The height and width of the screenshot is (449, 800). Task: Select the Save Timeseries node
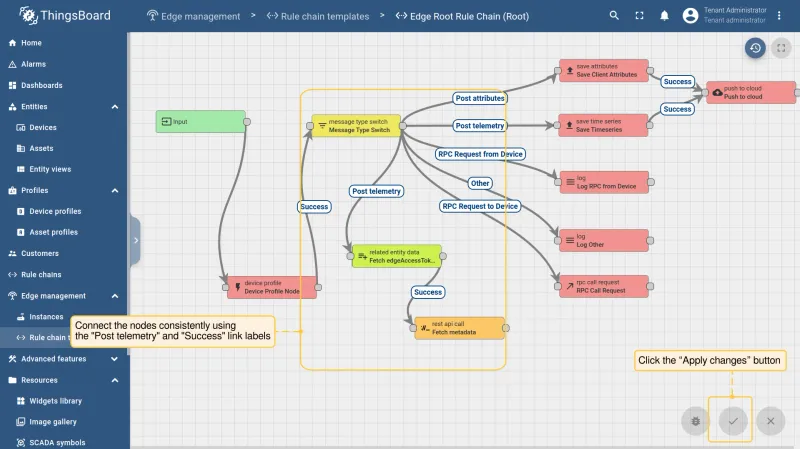(604, 126)
